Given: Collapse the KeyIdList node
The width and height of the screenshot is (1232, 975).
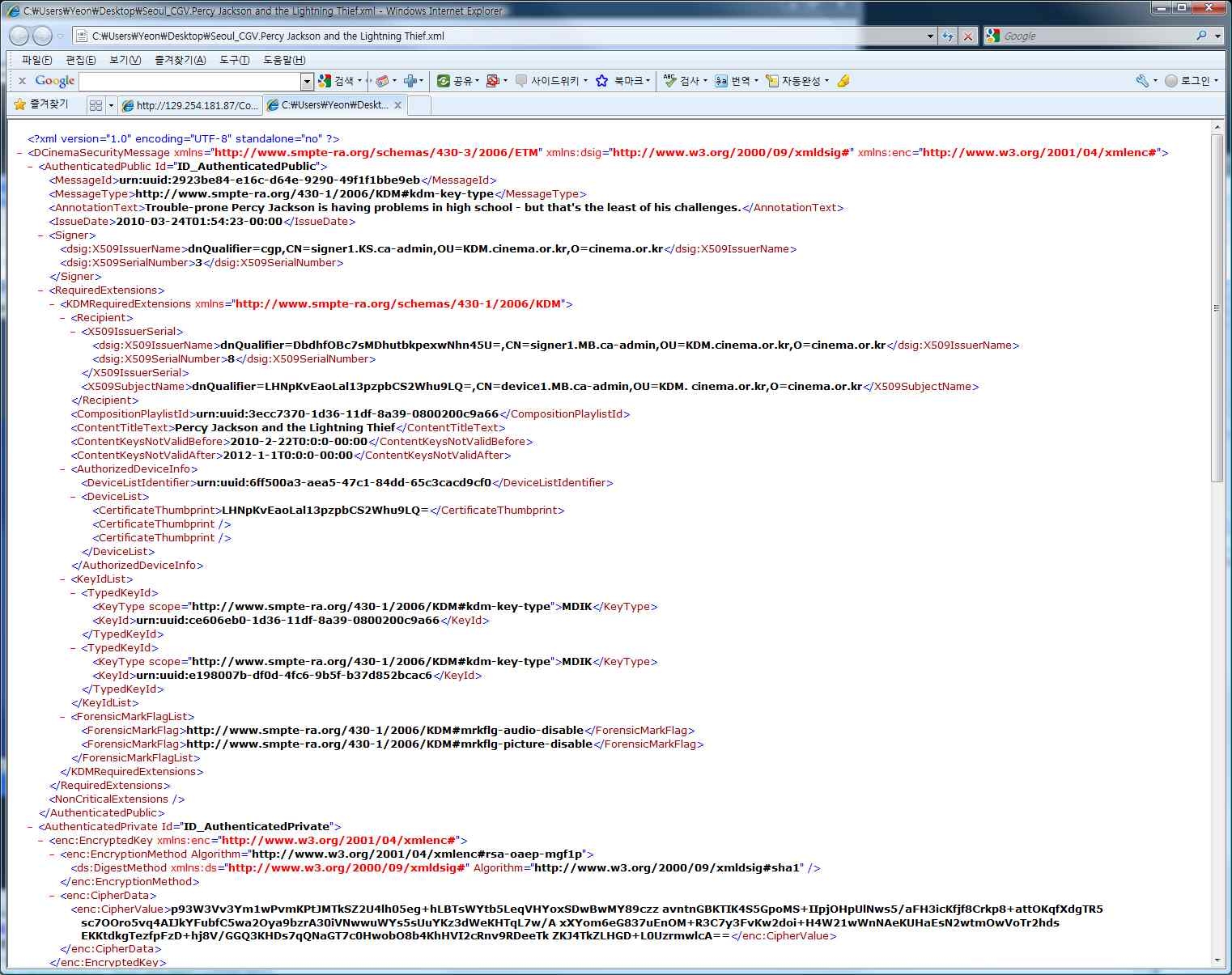Looking at the screenshot, I should (62, 579).
